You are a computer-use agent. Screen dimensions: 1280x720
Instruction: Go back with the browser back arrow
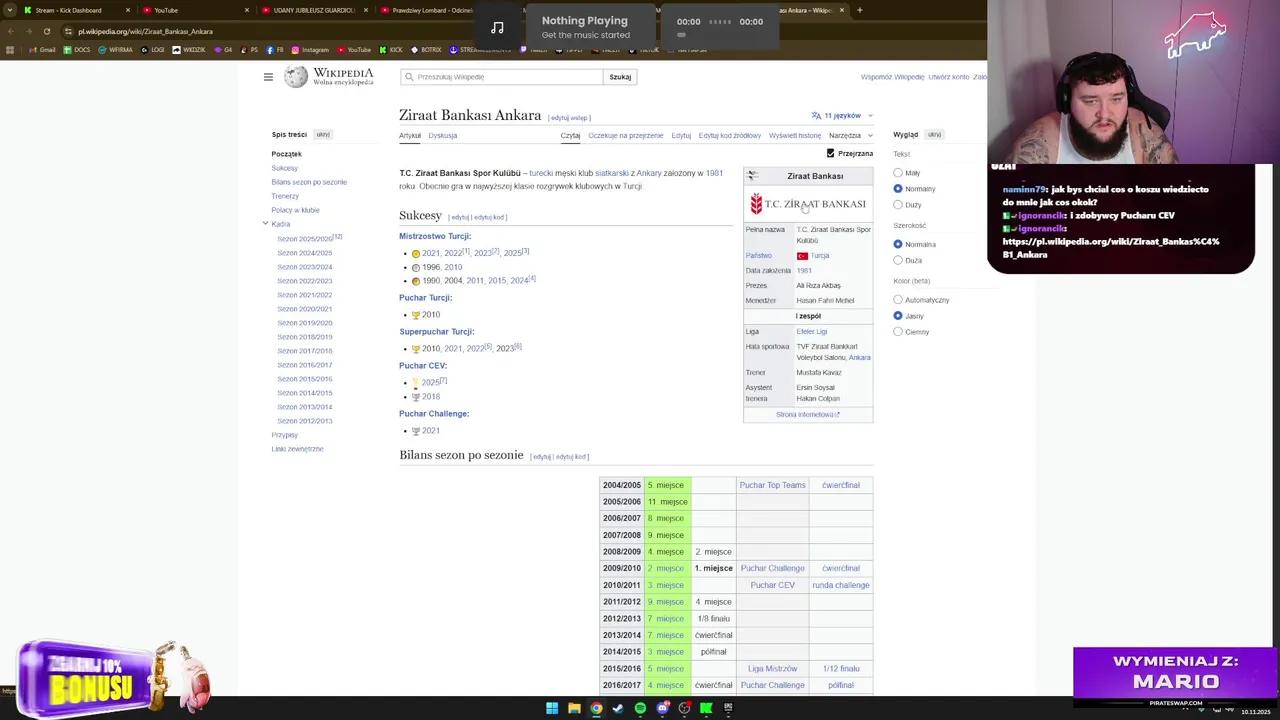tap(10, 31)
